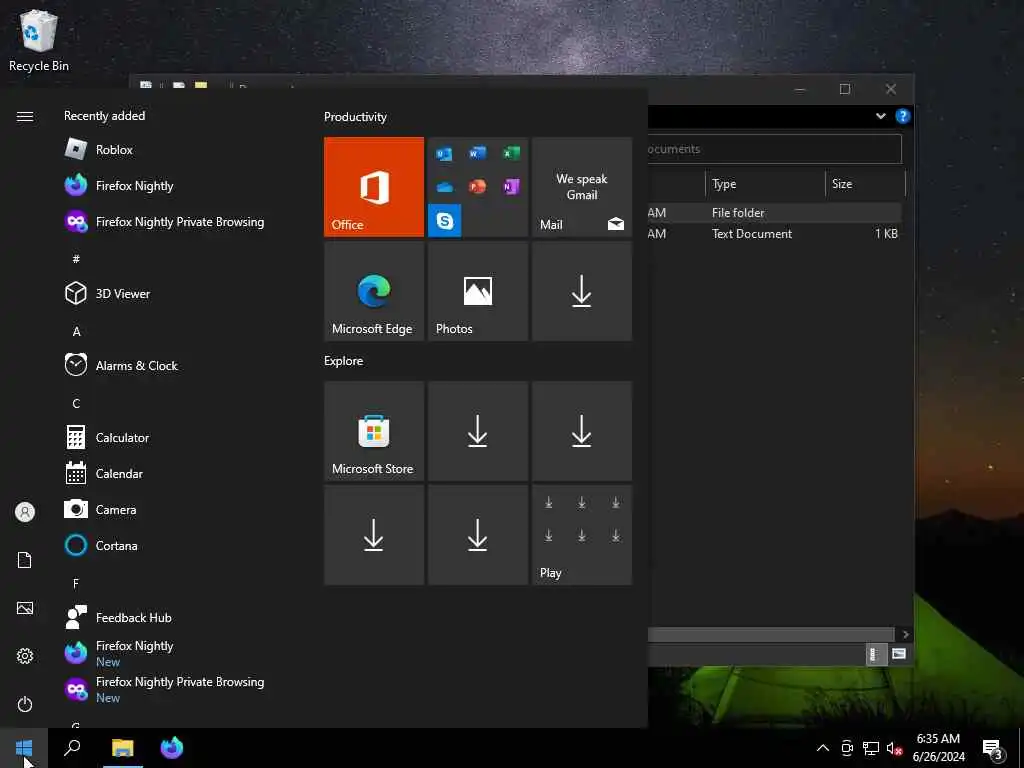Show hidden system tray icons
The image size is (1024, 768).
coord(823,748)
